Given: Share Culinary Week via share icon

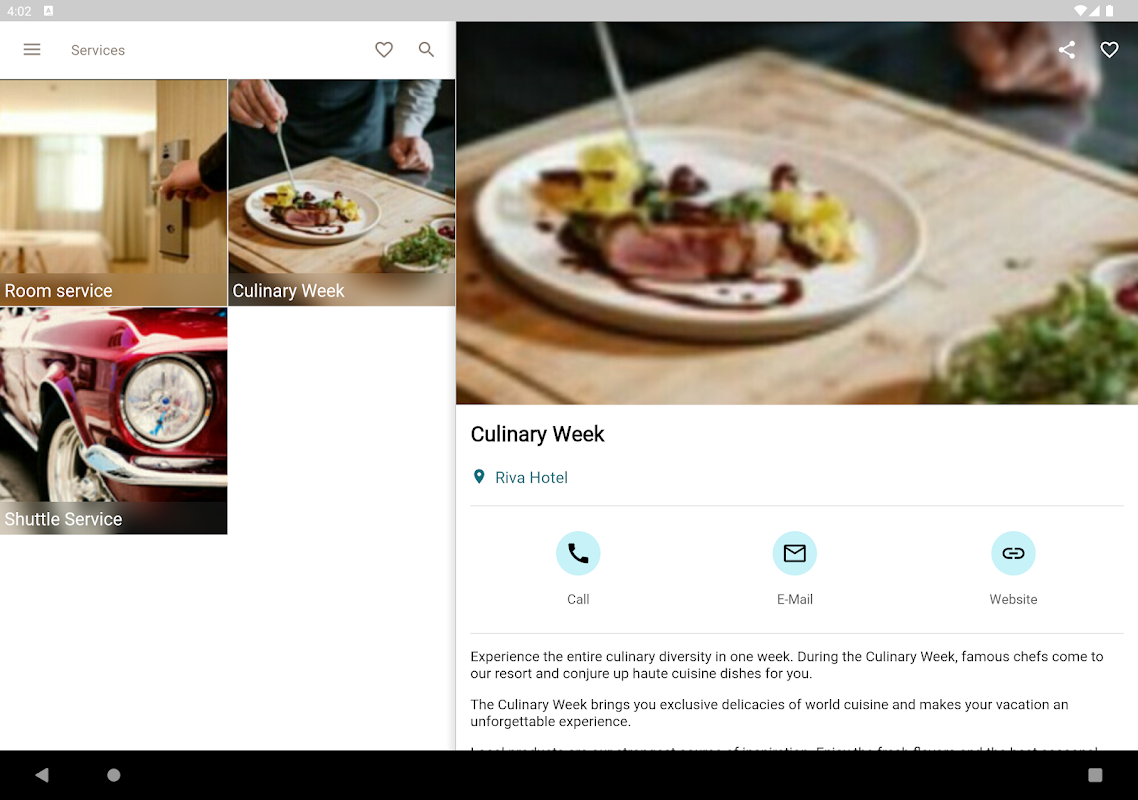Looking at the screenshot, I should coord(1067,49).
